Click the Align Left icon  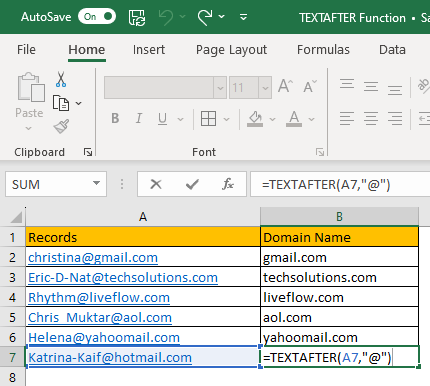pos(347,119)
